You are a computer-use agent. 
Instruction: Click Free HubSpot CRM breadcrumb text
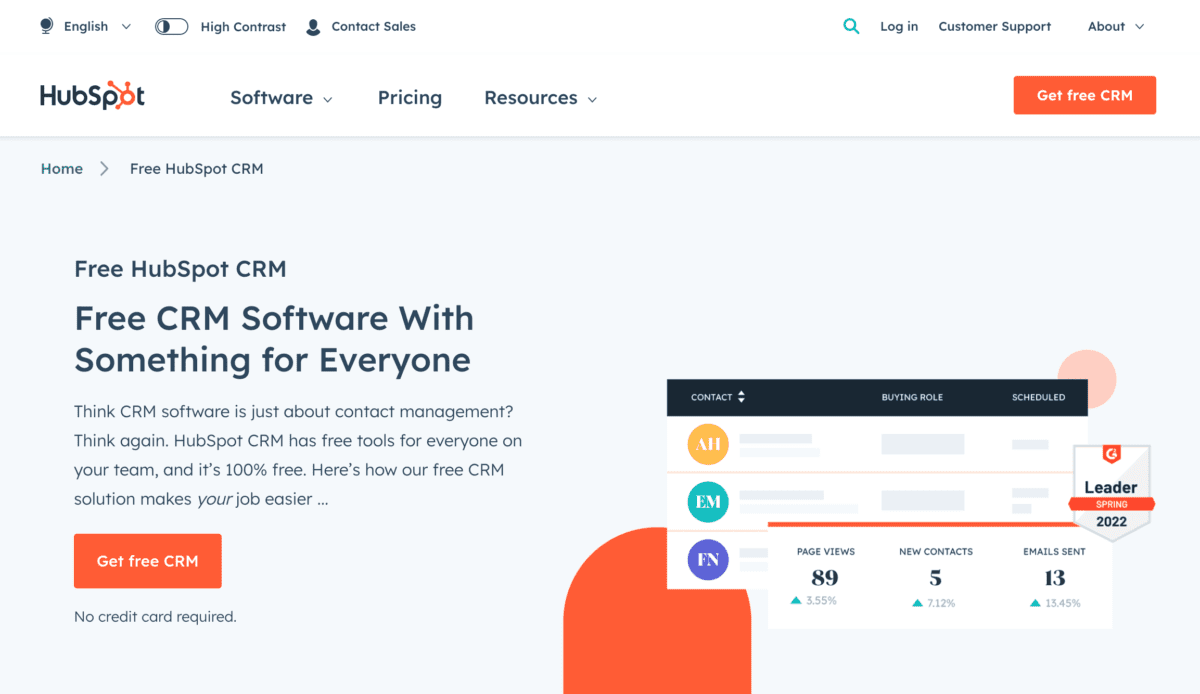[197, 169]
